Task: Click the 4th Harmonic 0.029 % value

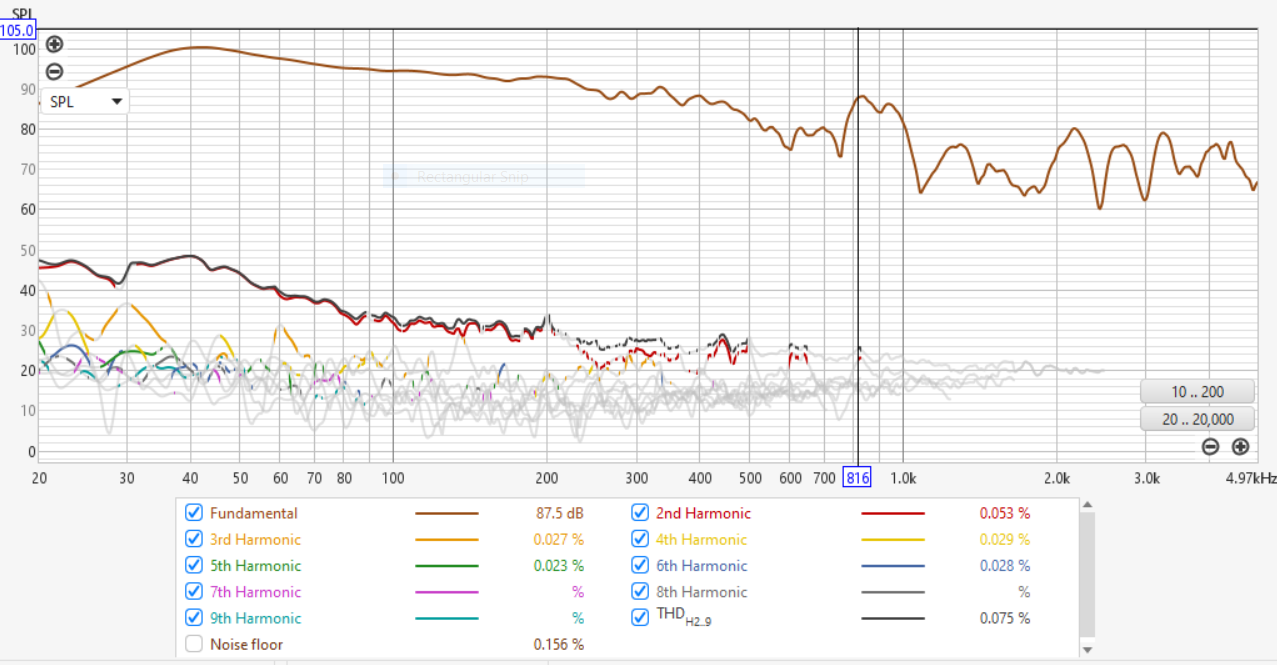Action: coord(1004,539)
